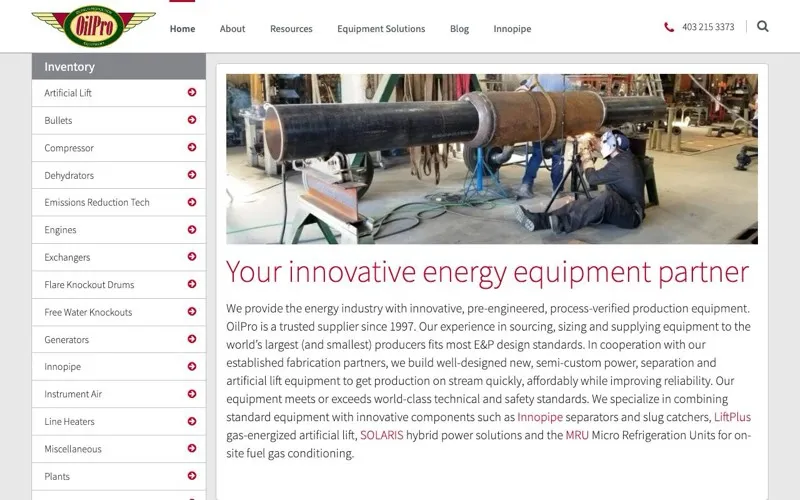Click the Inventory sidebar header
This screenshot has width=800, height=500.
pos(119,66)
